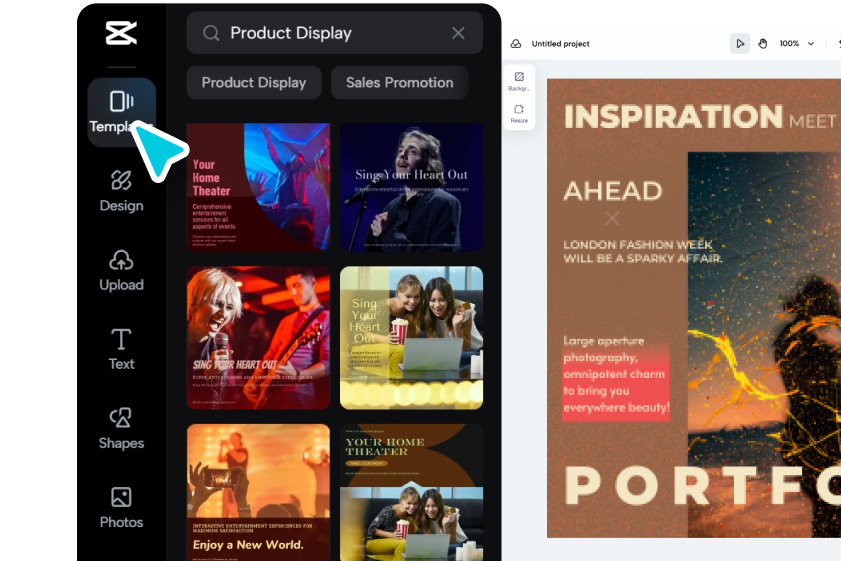Select the Sales Promotion filter chip
Image resolution: width=841 pixels, height=561 pixels.
click(x=400, y=83)
